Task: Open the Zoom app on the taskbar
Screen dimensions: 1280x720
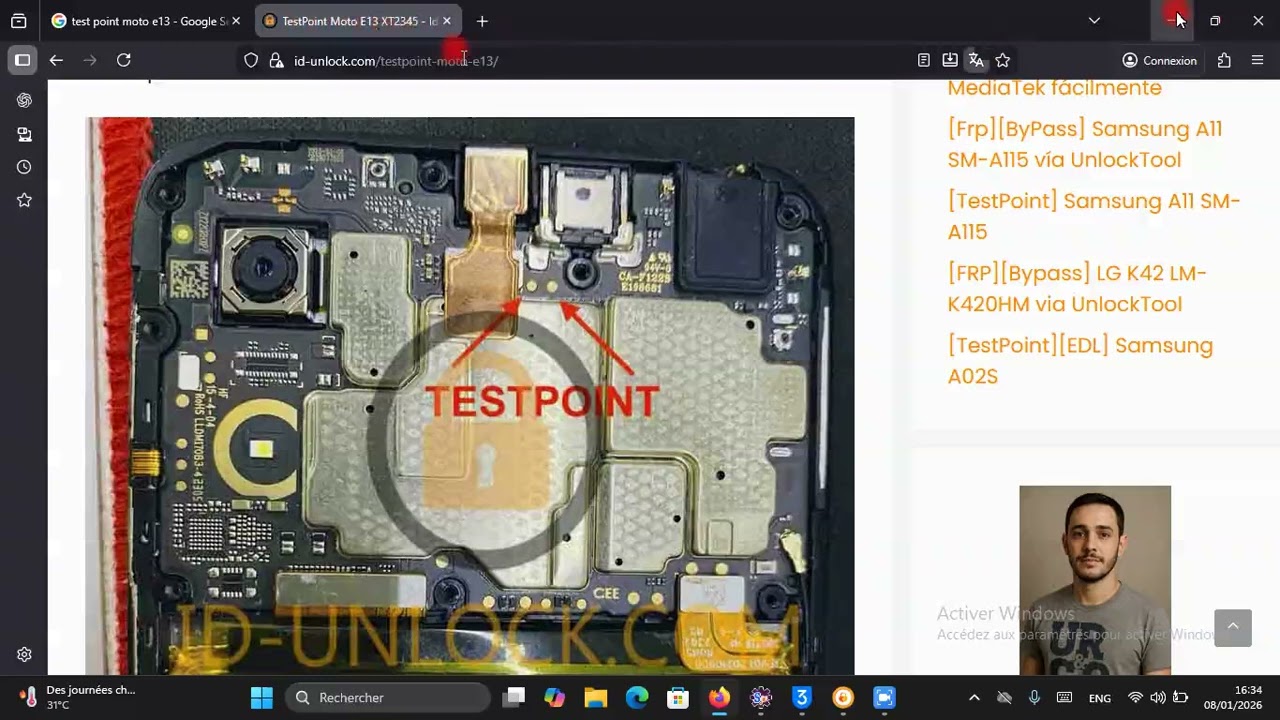Action: click(x=884, y=698)
